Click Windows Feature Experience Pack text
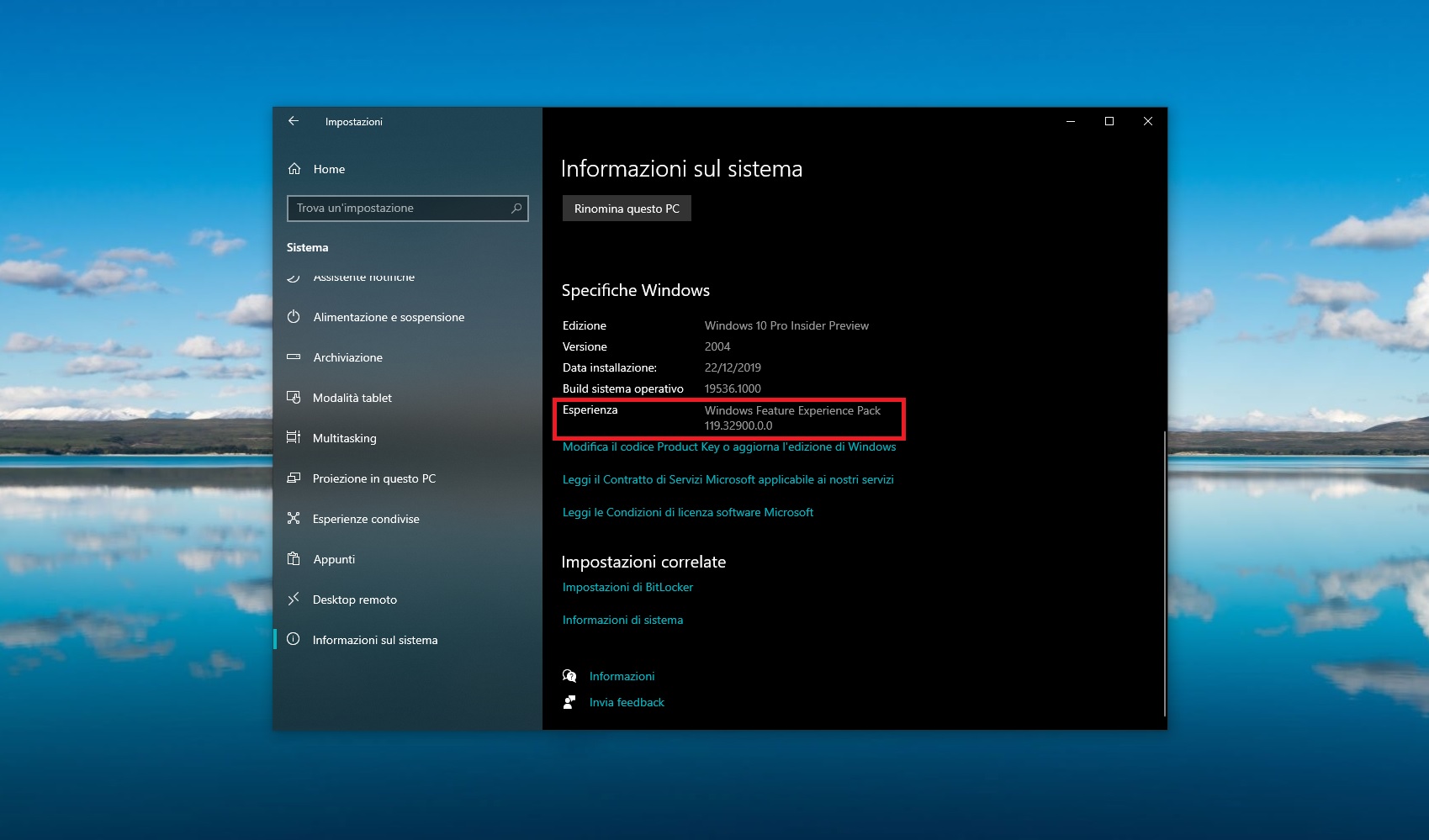Viewport: 1429px width, 840px height. coord(792,410)
